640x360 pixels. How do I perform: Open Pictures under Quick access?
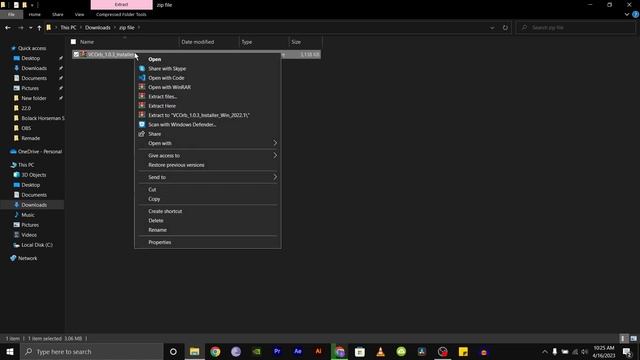30,88
